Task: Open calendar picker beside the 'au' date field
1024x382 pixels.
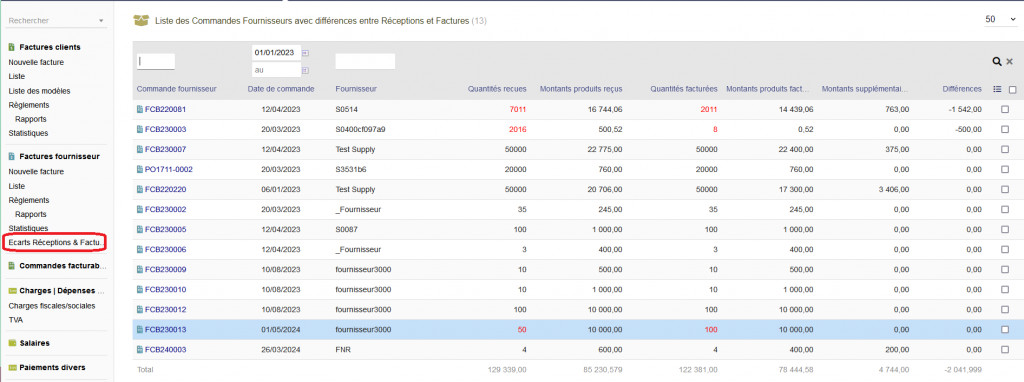Action: 306,70
